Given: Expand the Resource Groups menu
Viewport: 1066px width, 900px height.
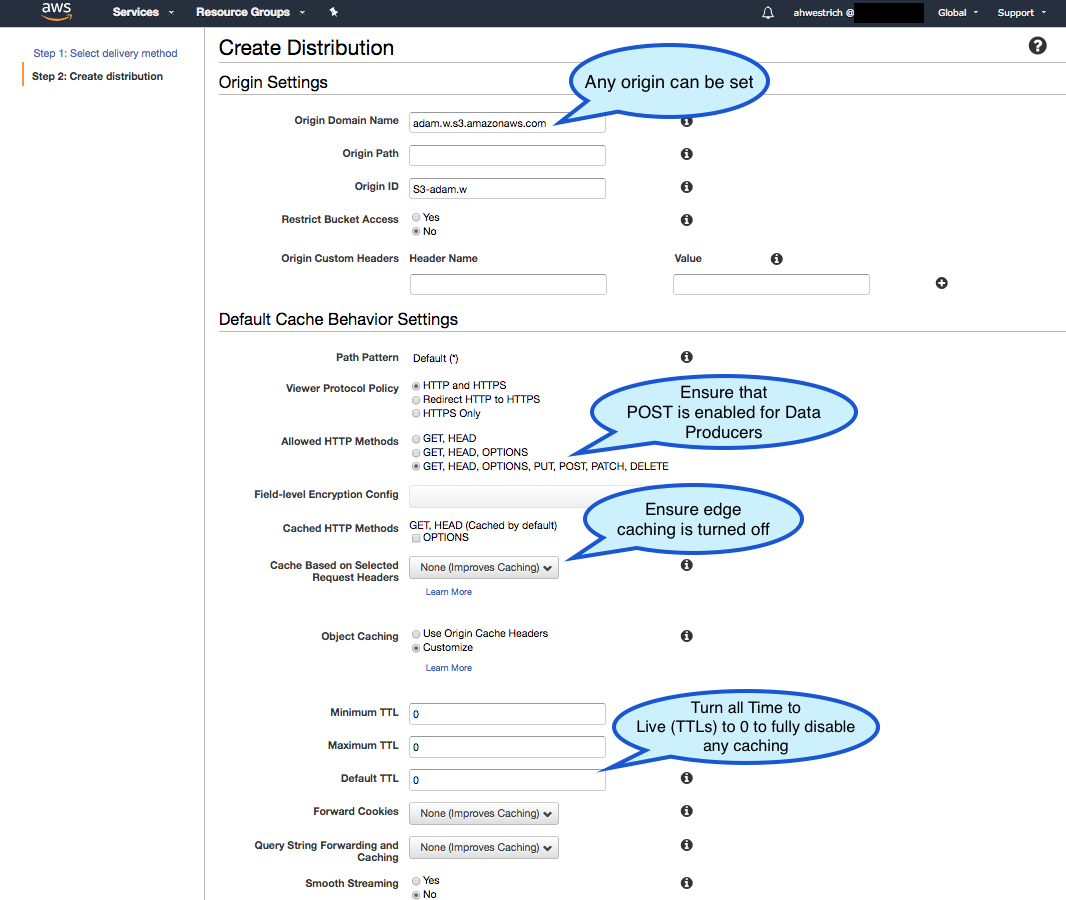Looking at the screenshot, I should pyautogui.click(x=250, y=12).
